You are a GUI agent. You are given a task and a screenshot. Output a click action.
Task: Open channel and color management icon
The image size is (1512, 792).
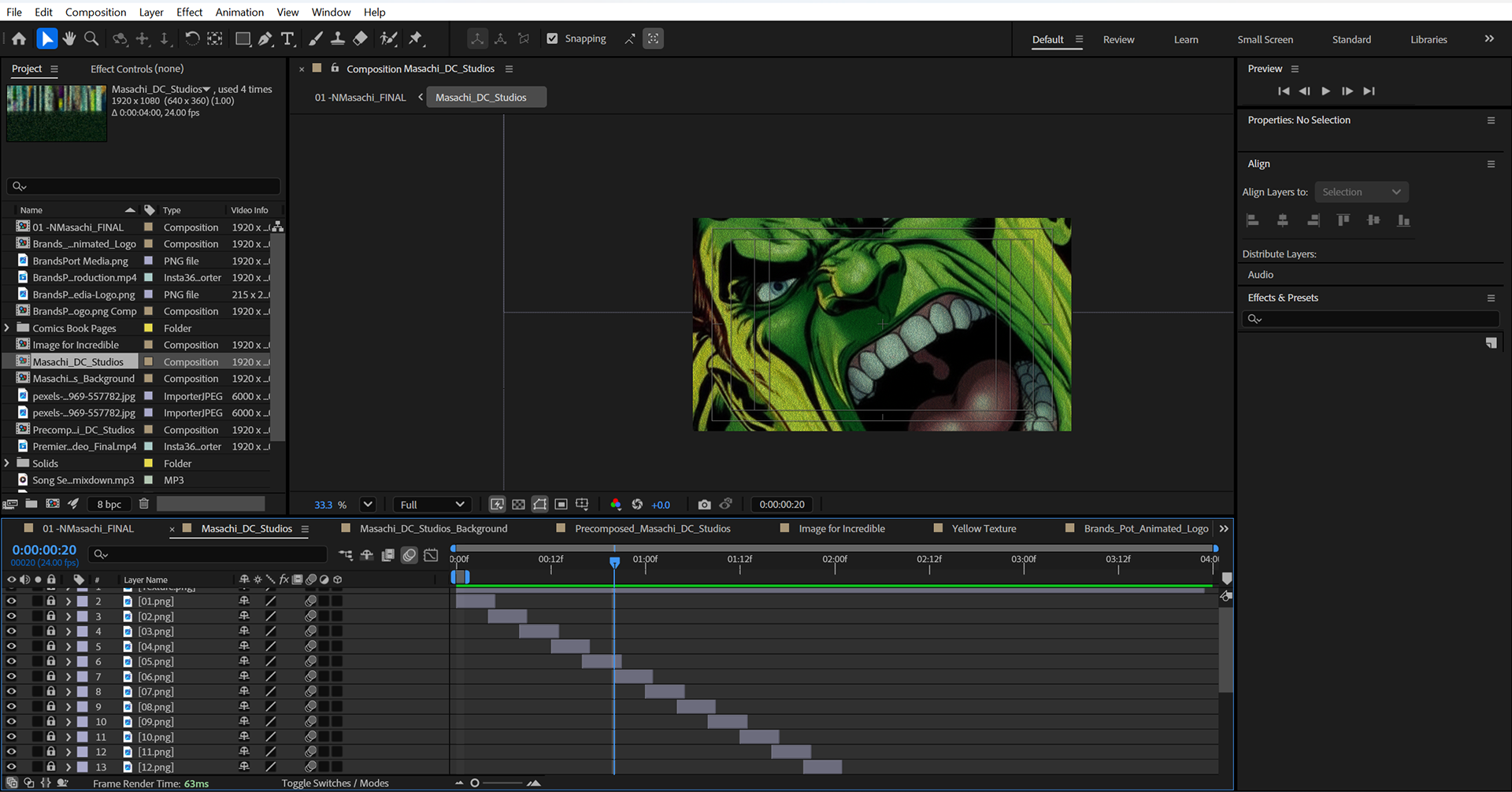pos(616,505)
